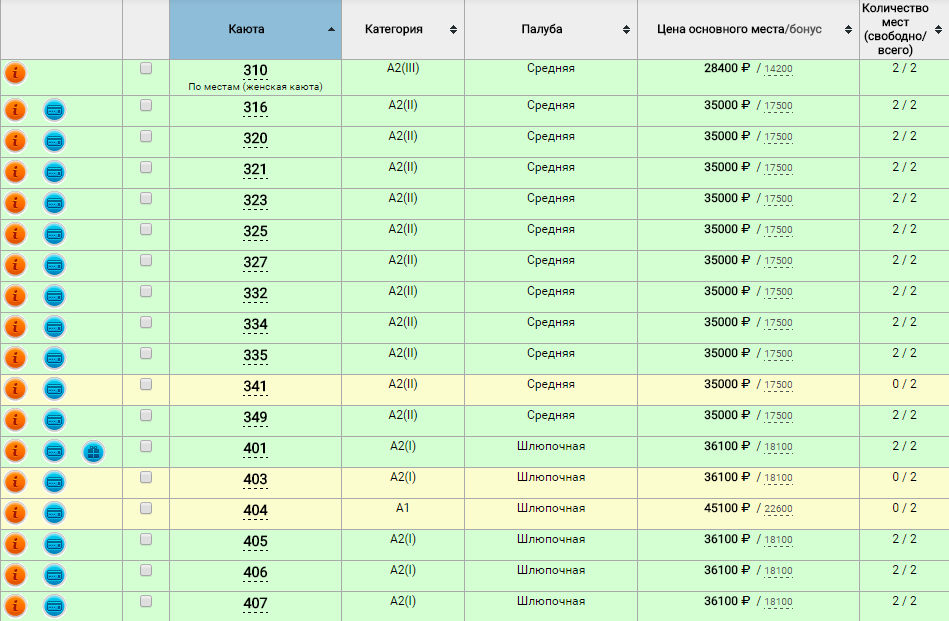Open cabin number 405 link
This screenshot has width=949, height=621.
tap(255, 542)
